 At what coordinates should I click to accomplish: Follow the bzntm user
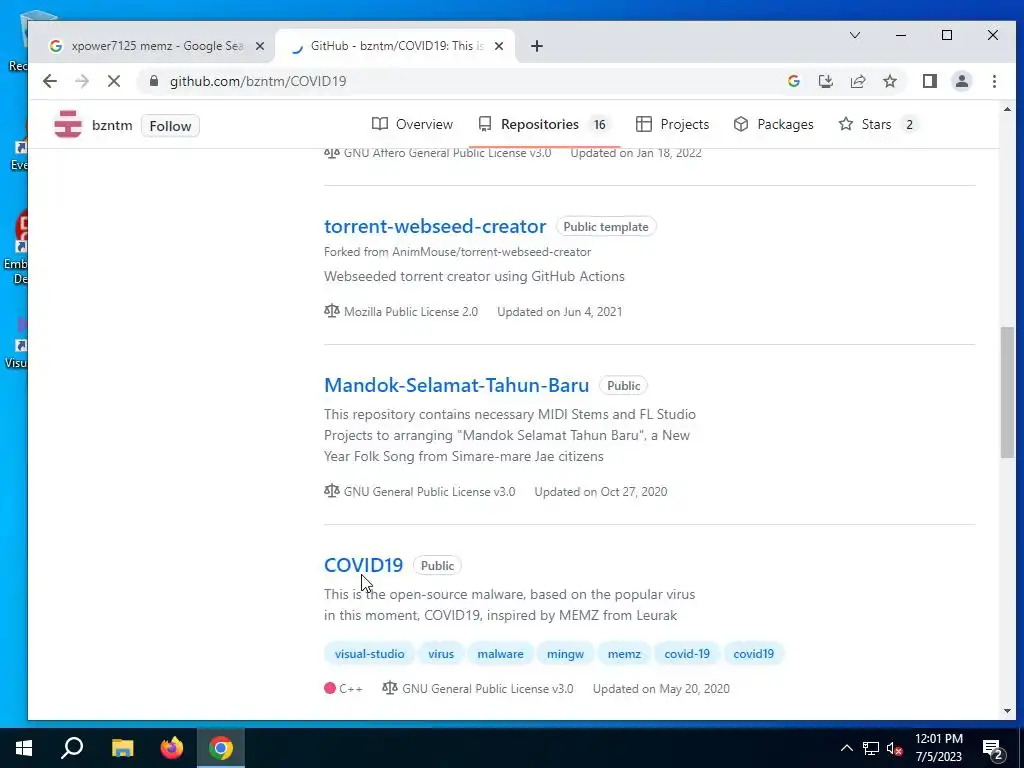[x=170, y=126]
